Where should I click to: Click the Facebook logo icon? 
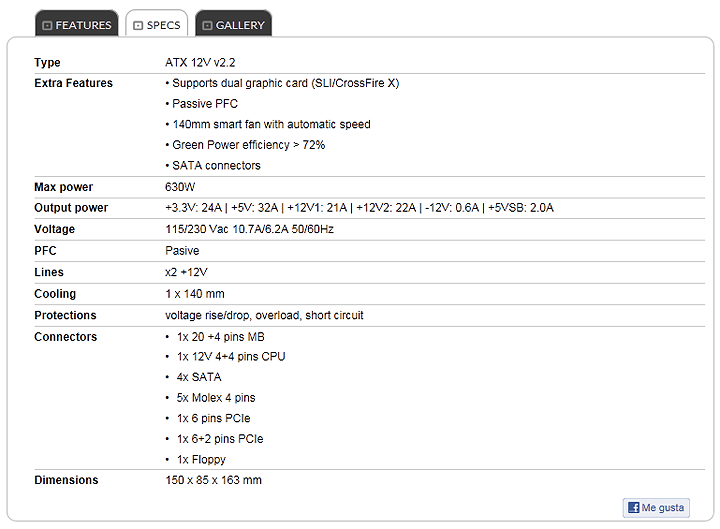[x=634, y=508]
